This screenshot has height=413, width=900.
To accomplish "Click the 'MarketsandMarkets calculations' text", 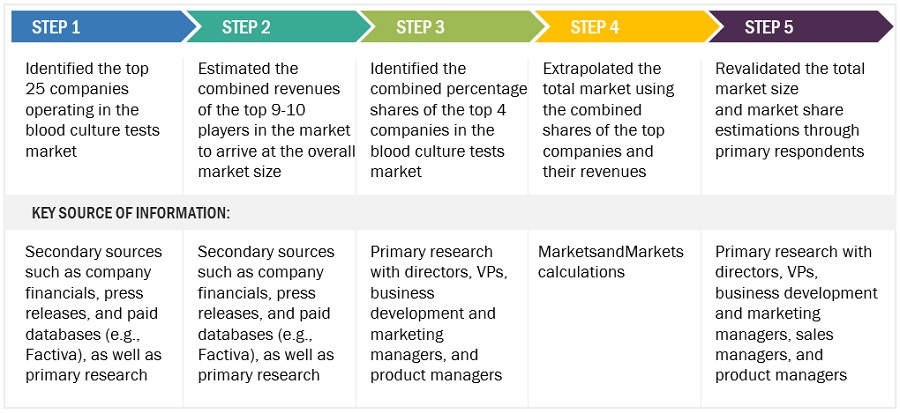I will point(610,262).
